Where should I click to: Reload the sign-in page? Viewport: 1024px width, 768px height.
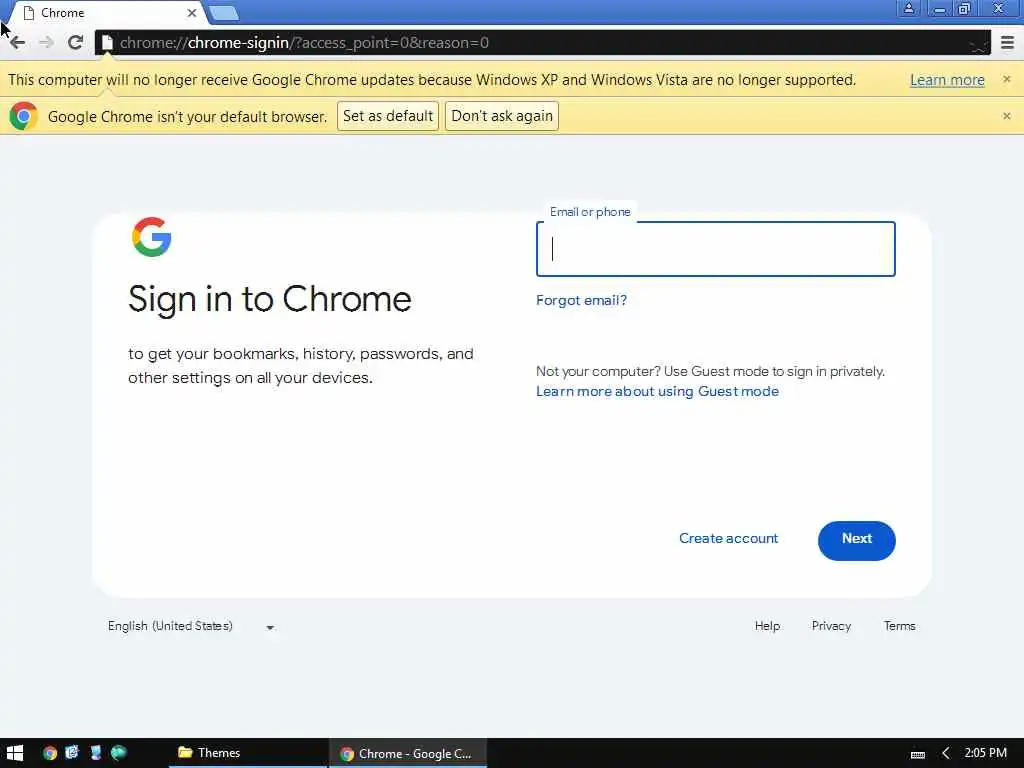pyautogui.click(x=75, y=43)
